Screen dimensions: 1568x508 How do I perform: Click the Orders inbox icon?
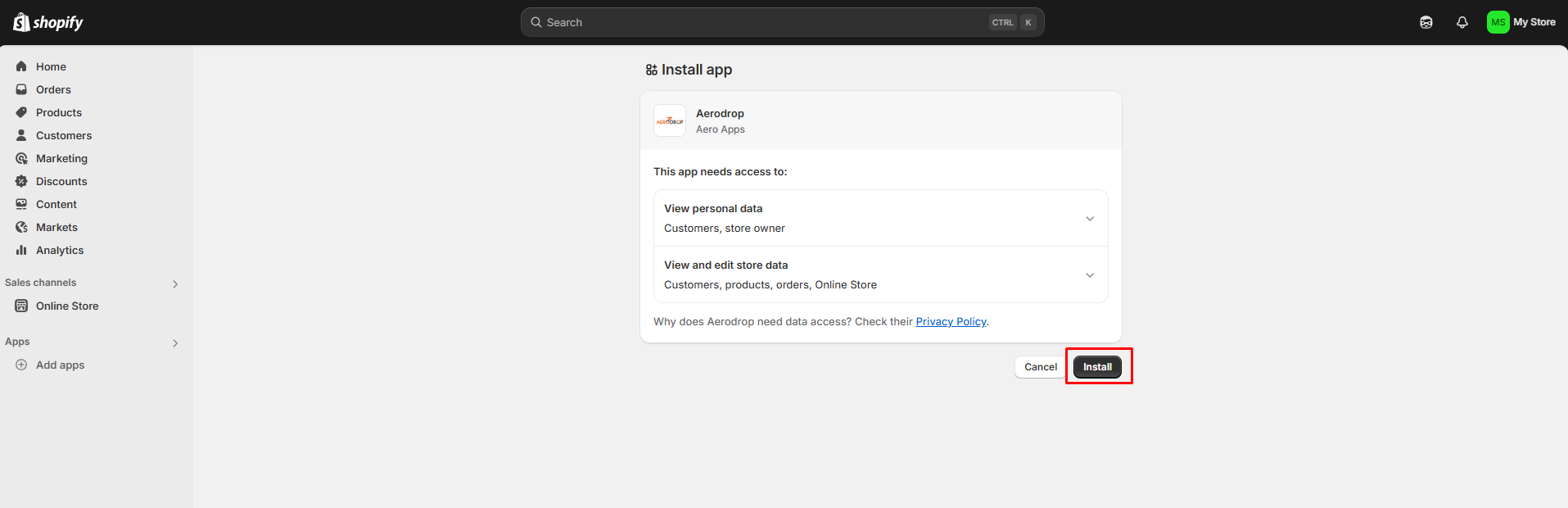[21, 89]
